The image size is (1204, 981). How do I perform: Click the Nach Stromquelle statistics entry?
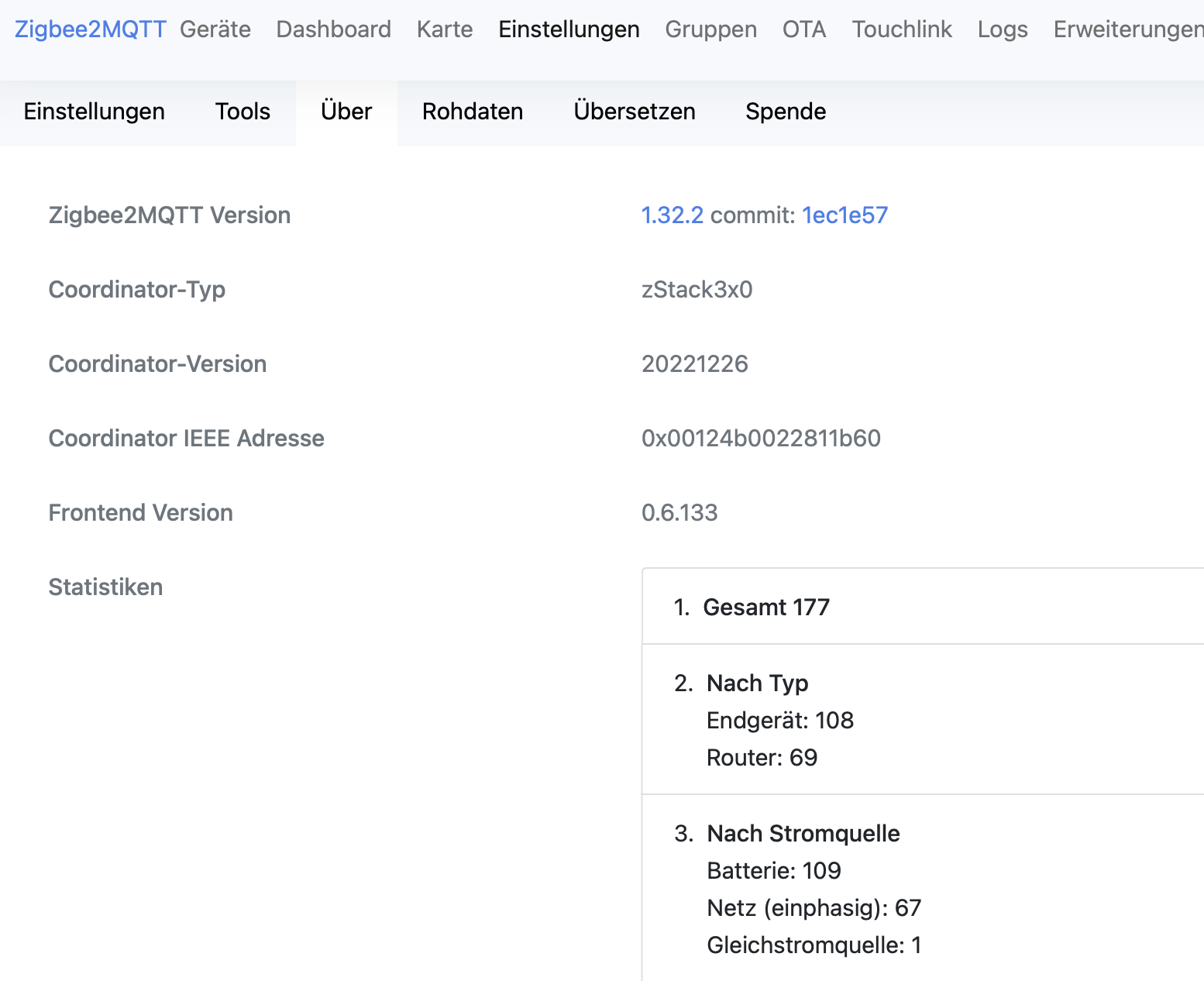point(803,834)
